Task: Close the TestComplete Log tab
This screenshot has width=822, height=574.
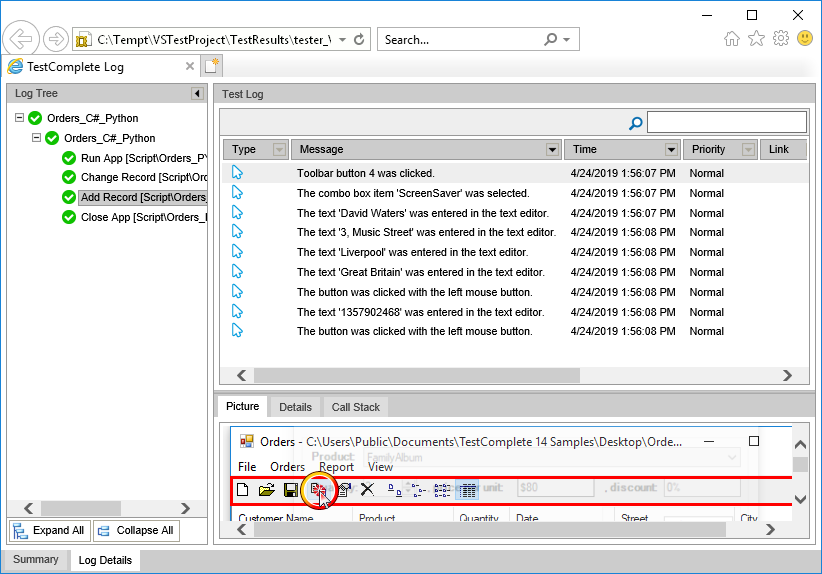Action: pos(190,66)
